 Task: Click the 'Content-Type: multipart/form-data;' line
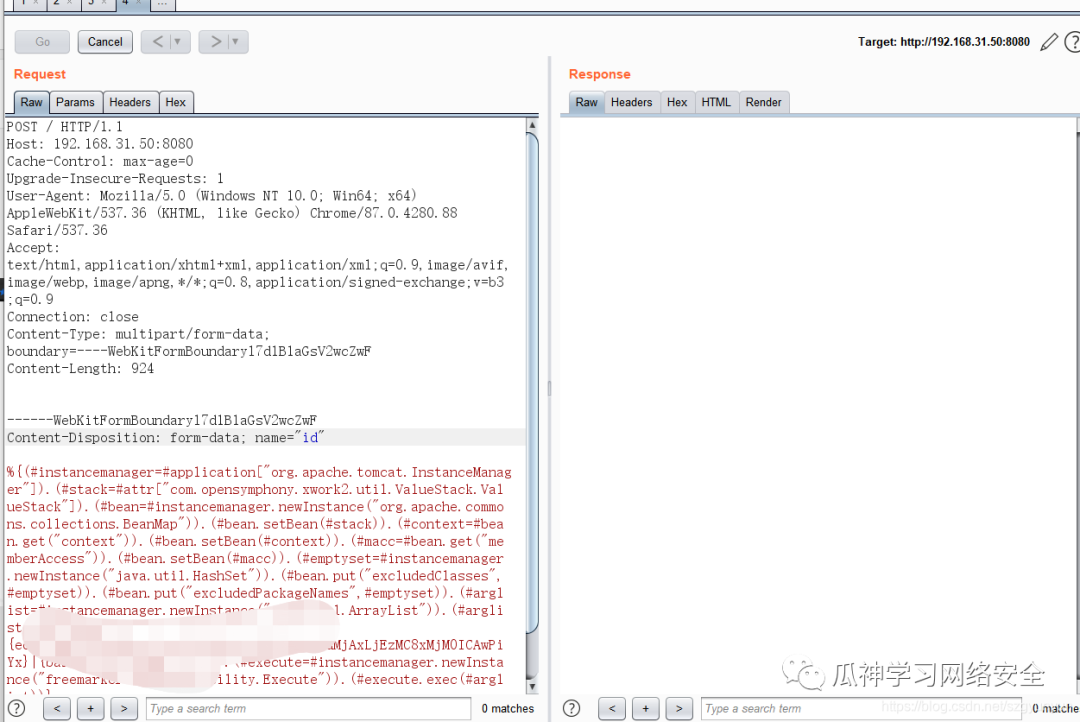[x=138, y=334]
